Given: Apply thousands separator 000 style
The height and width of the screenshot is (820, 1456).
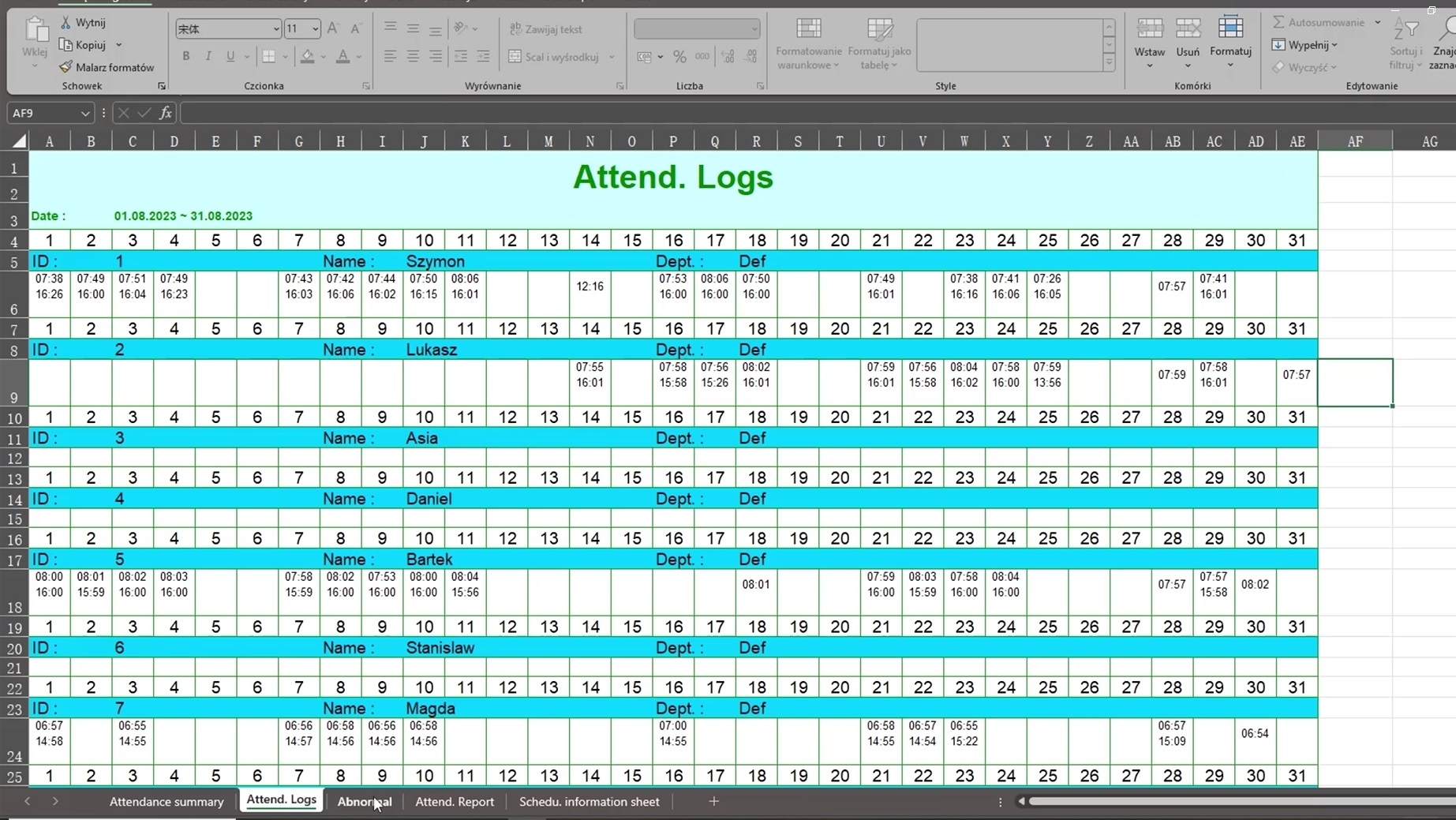Looking at the screenshot, I should coord(702,57).
